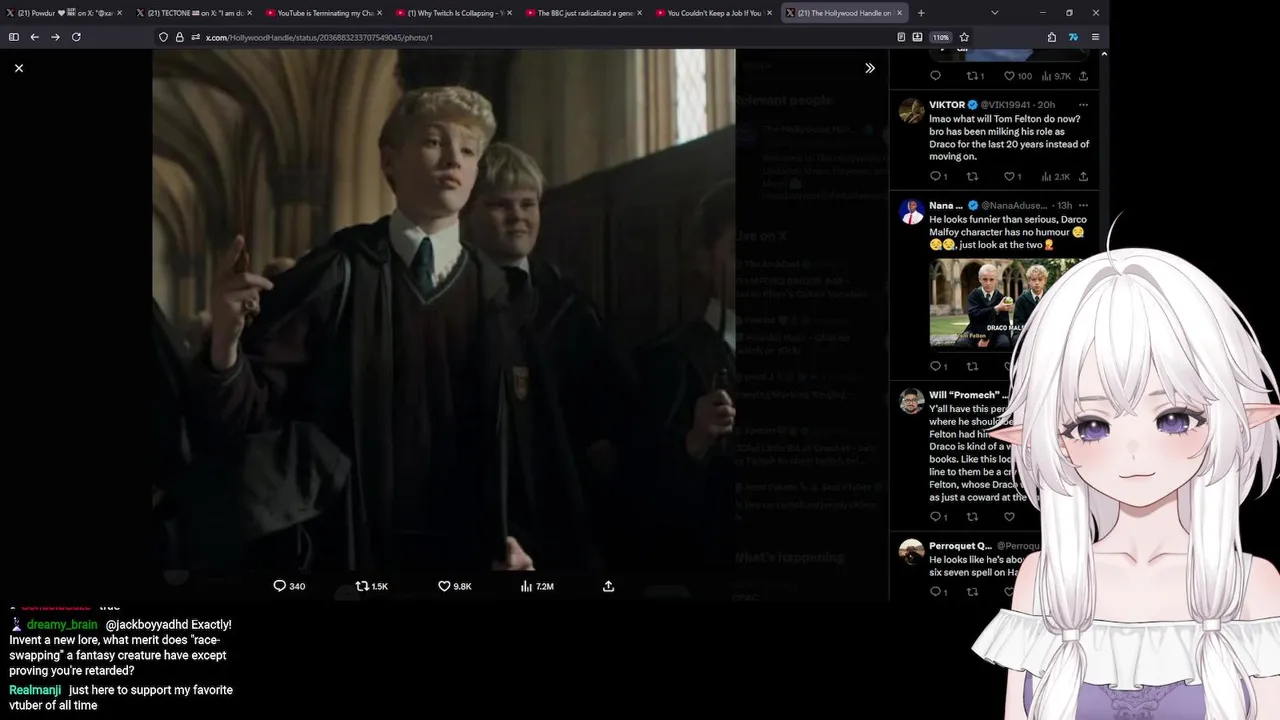Reply to VIKTOR's comment
1280x720 pixels.
tap(937, 177)
